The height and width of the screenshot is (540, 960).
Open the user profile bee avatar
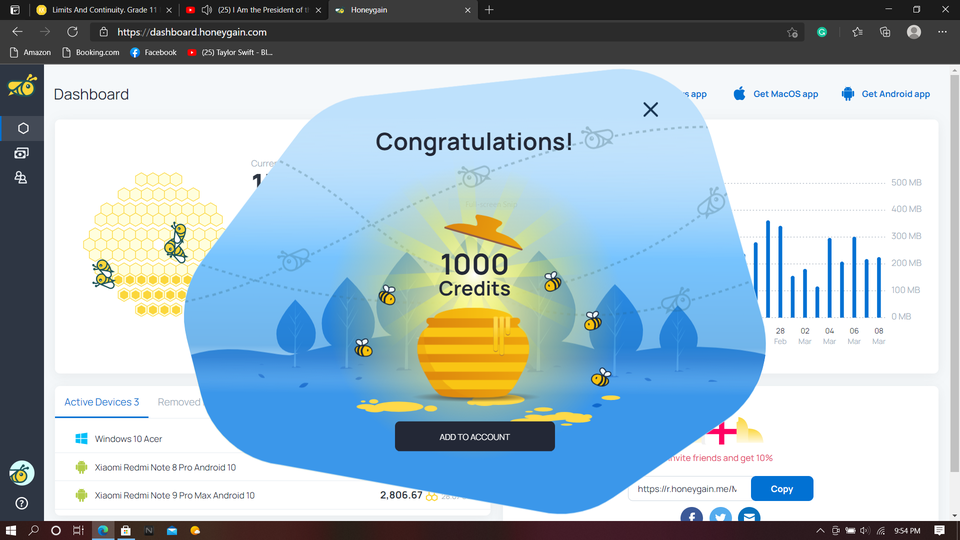pyautogui.click(x=21, y=473)
